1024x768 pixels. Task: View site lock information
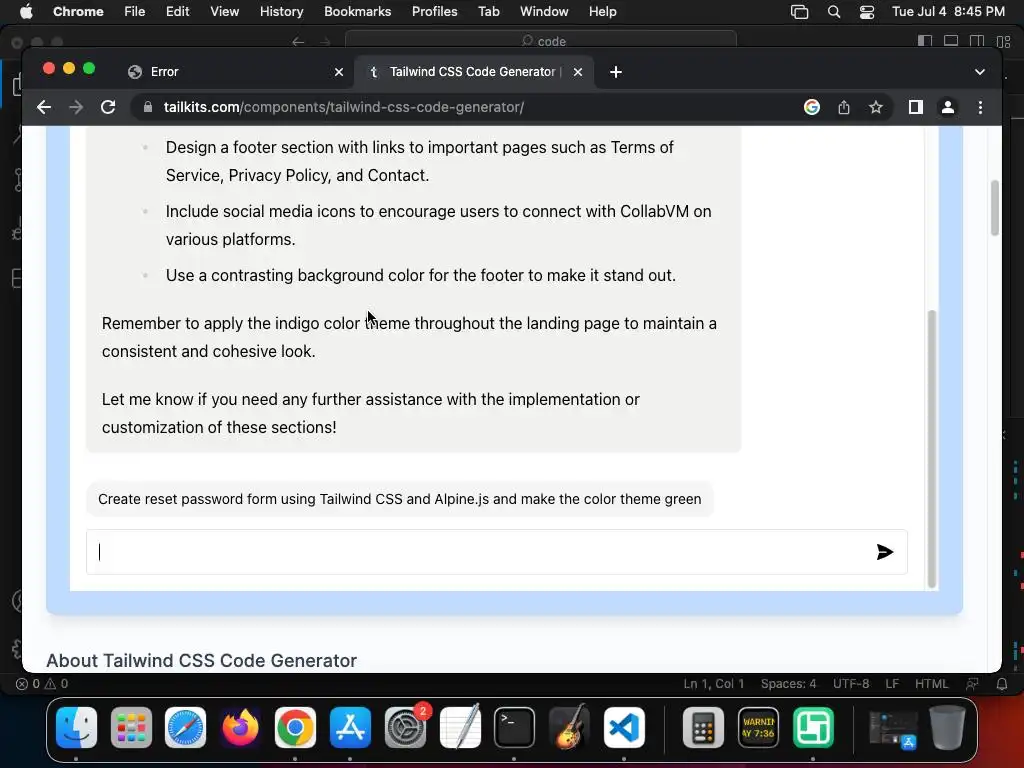coord(148,107)
